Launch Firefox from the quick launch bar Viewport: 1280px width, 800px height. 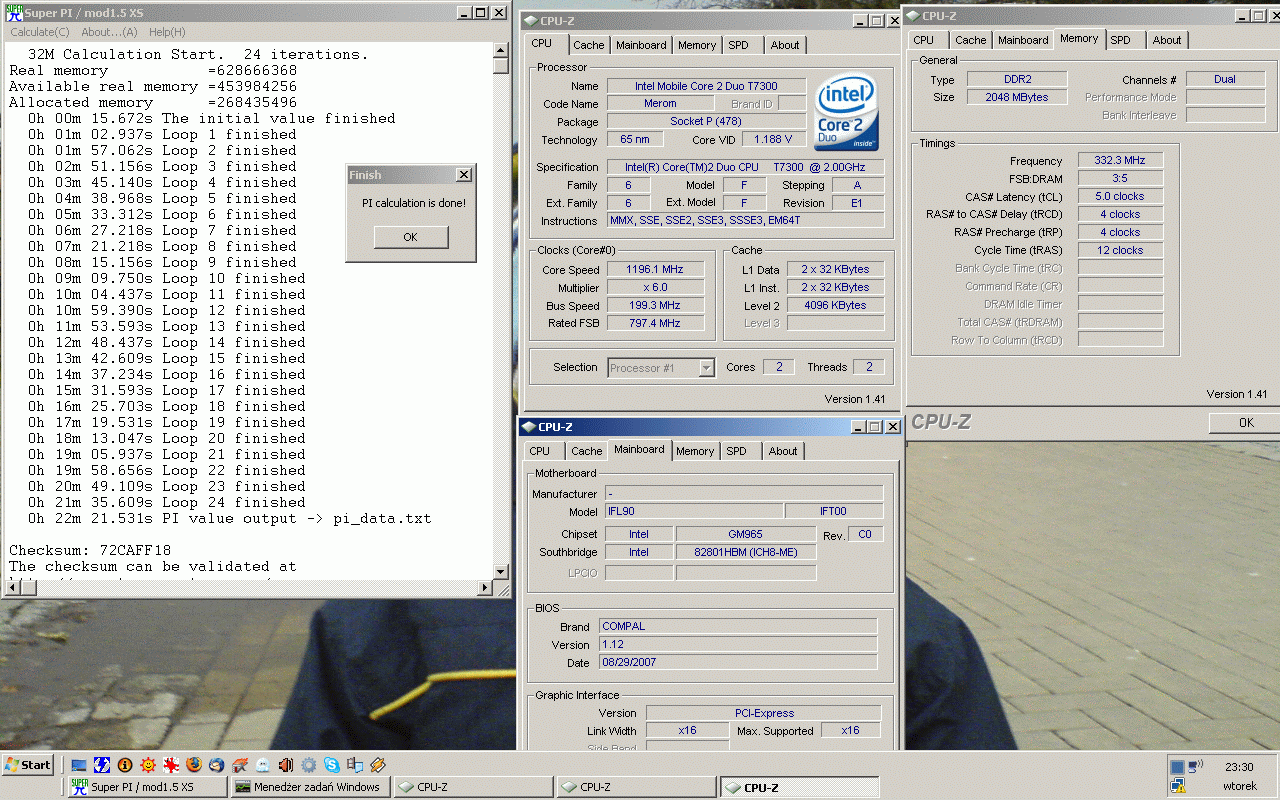194,765
